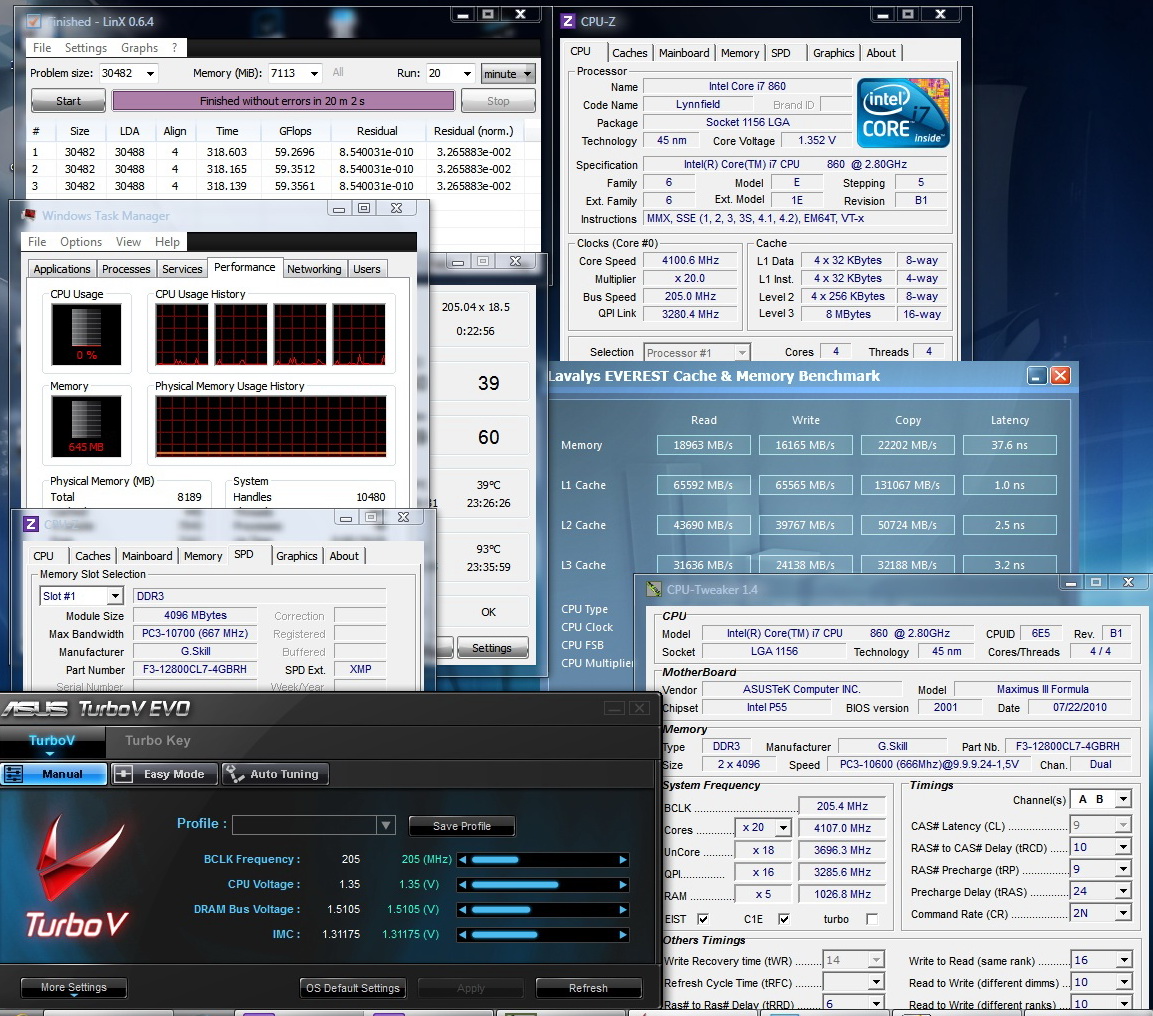The width and height of the screenshot is (1153, 1016).
Task: Switch to the Processes tab in Task Manager
Action: pos(126,269)
